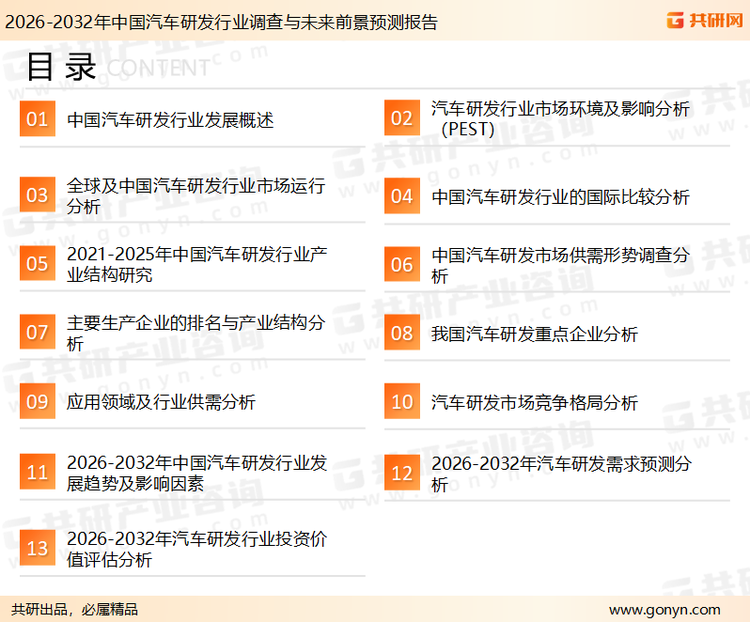Click the orange 06 number box
750x622 pixels.
[x=402, y=264]
